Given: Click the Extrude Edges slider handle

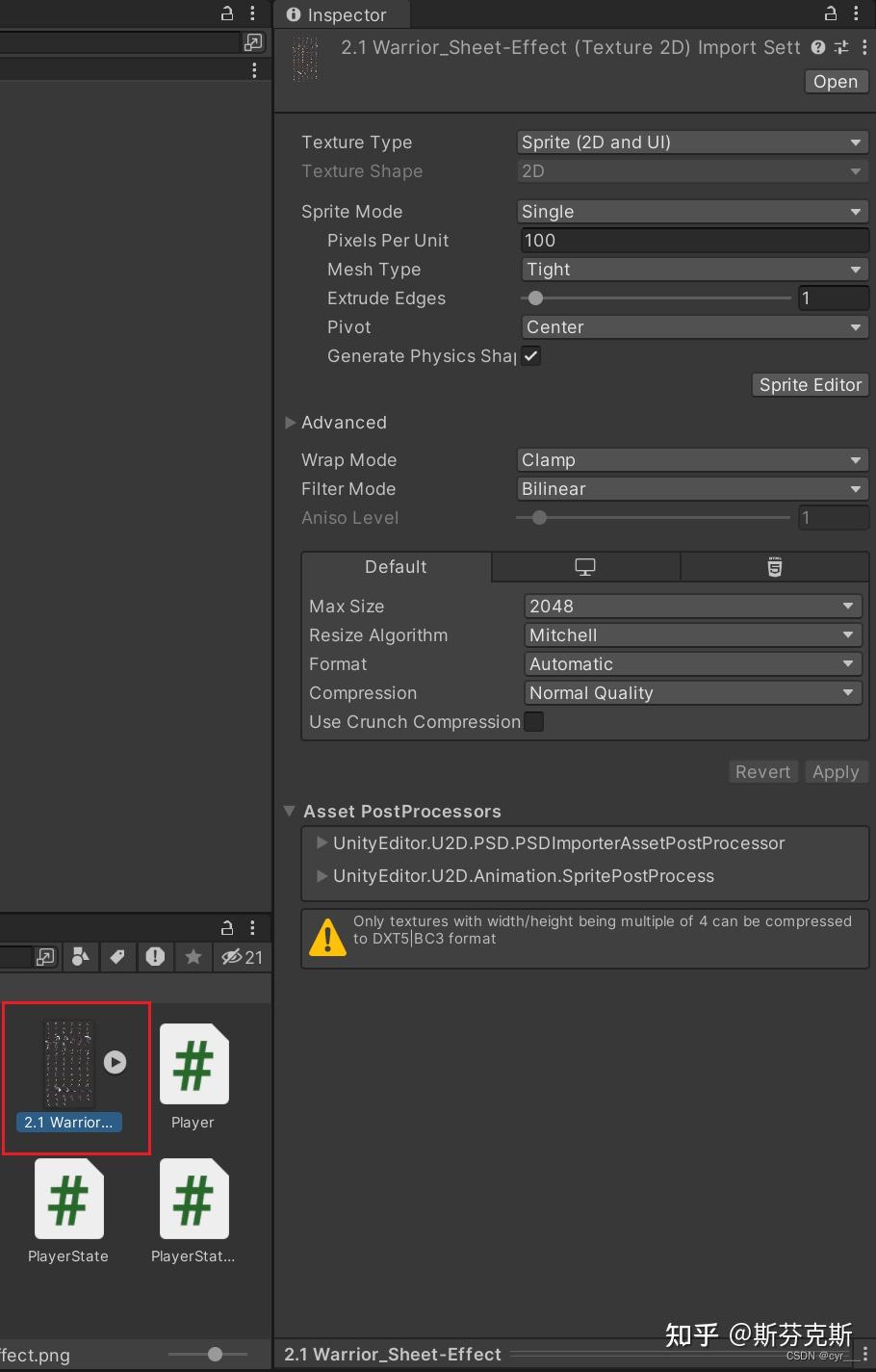Looking at the screenshot, I should click(536, 298).
